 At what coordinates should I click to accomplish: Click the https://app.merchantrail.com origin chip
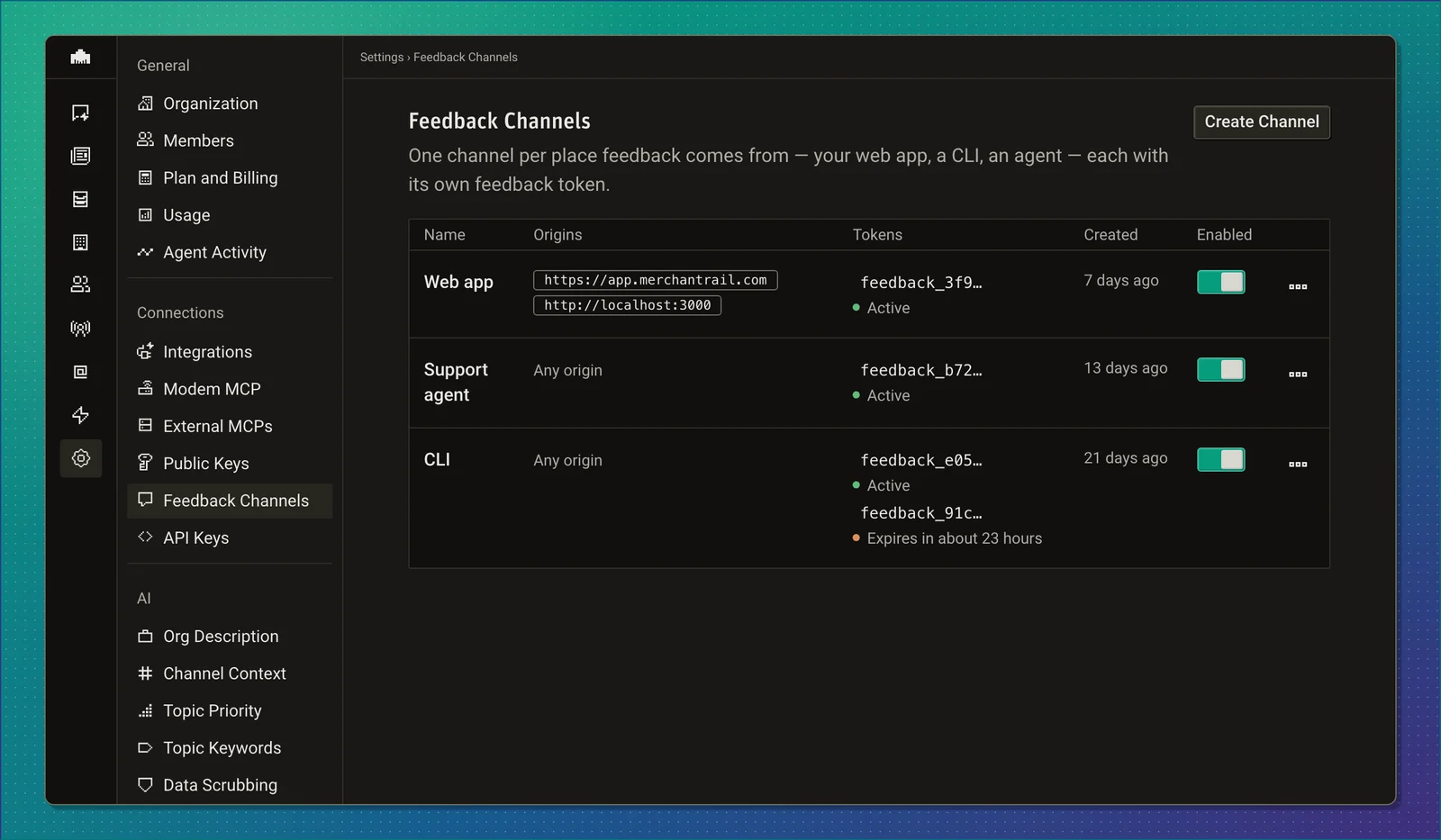656,280
